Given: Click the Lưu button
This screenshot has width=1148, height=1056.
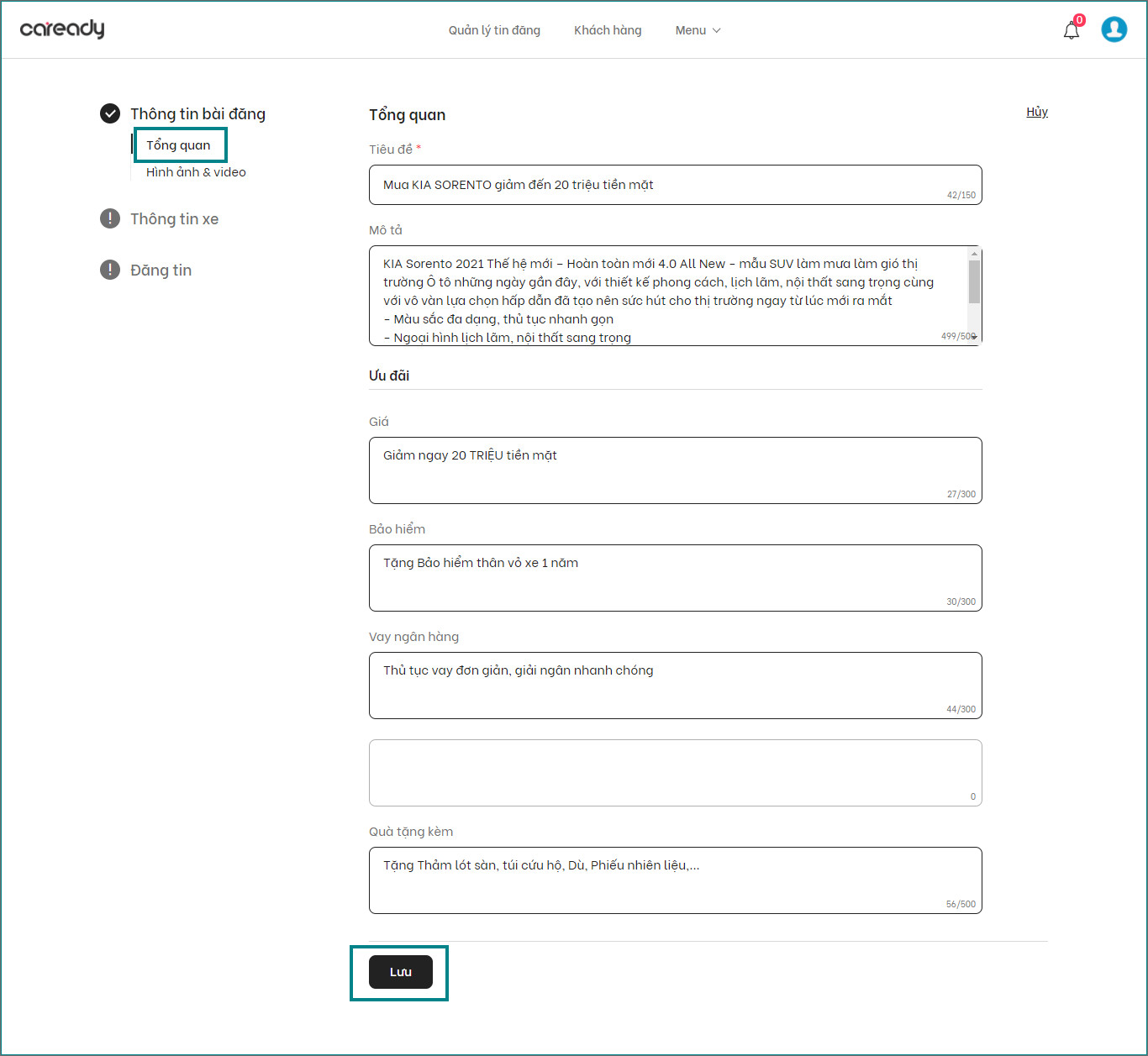Looking at the screenshot, I should pyautogui.click(x=401, y=972).
